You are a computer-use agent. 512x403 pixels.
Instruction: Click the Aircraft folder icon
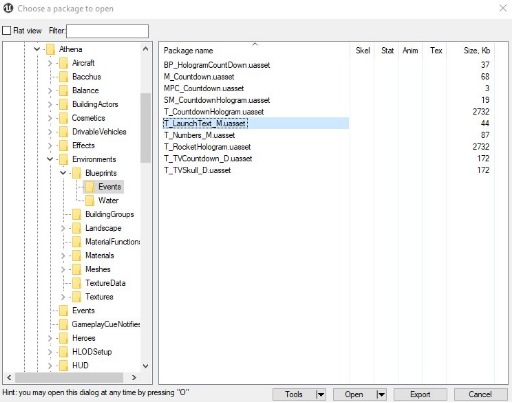[63, 63]
